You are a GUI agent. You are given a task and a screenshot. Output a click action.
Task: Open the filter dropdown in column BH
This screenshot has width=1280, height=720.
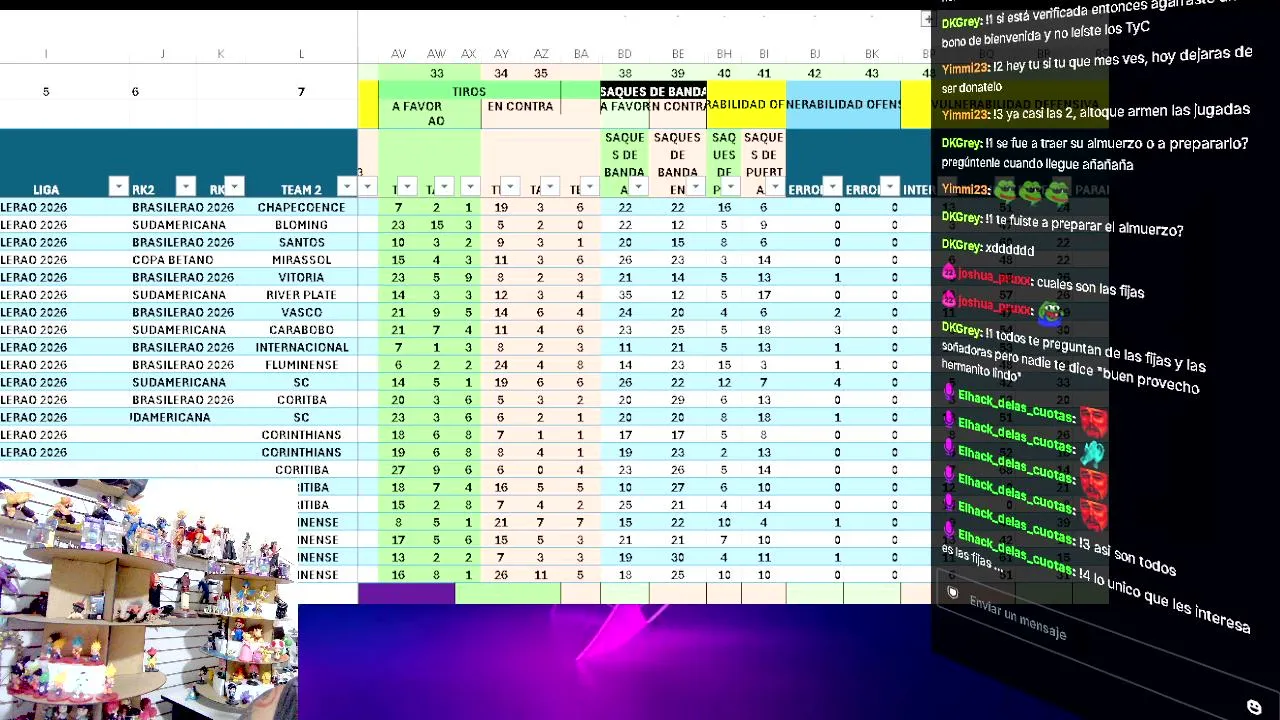click(x=730, y=187)
